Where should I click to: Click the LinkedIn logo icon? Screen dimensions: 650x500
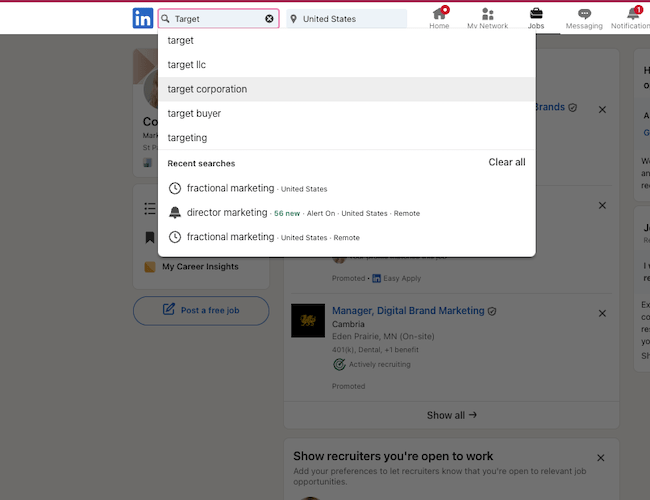coord(143,18)
